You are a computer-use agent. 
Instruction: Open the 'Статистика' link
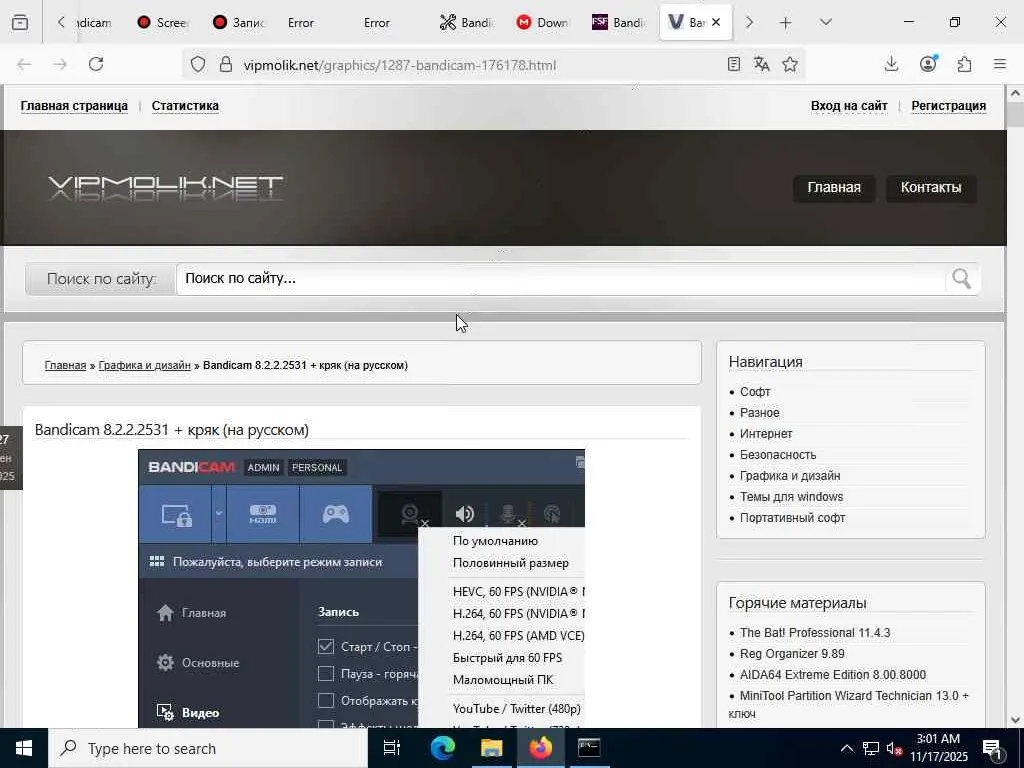point(185,106)
